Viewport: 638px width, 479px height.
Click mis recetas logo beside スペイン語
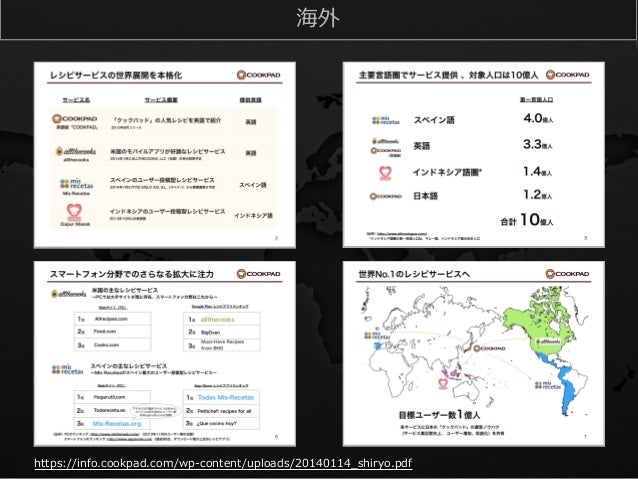coord(386,120)
